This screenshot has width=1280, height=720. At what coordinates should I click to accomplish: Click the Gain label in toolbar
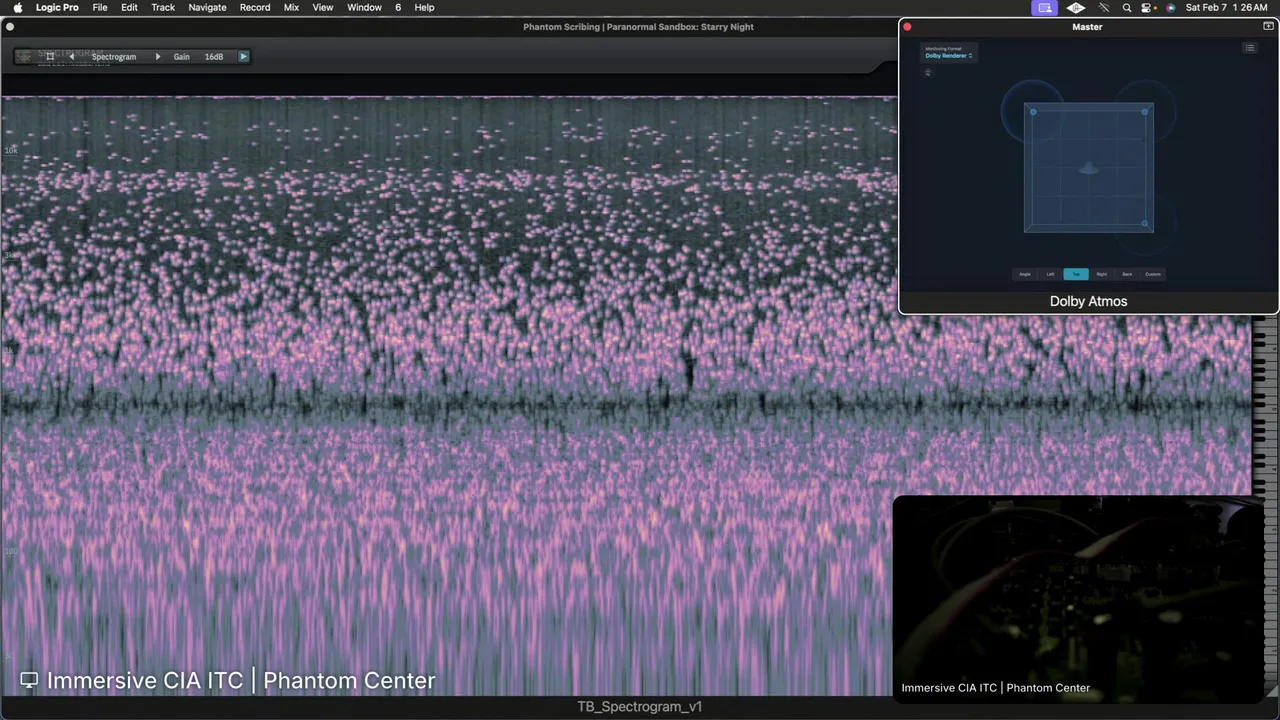(181, 57)
